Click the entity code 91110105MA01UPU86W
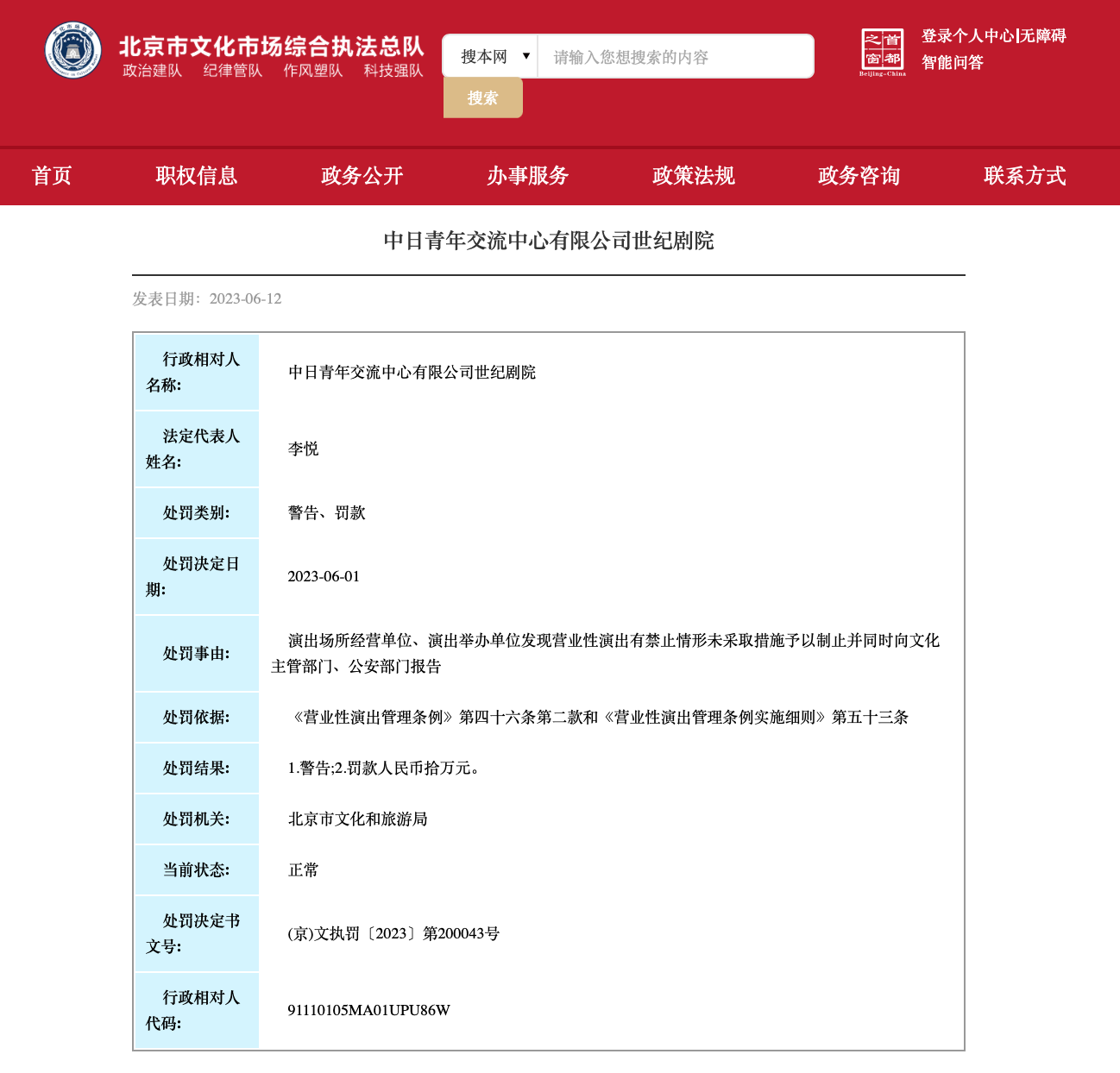 (369, 1011)
